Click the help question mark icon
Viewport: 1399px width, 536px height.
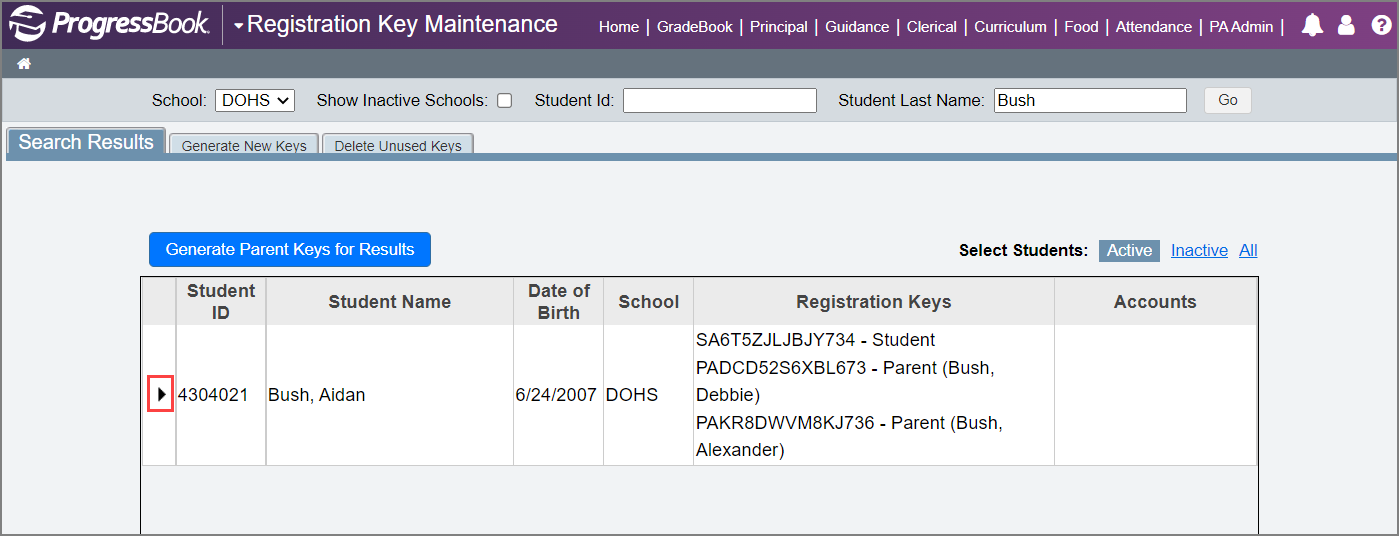(x=1381, y=26)
